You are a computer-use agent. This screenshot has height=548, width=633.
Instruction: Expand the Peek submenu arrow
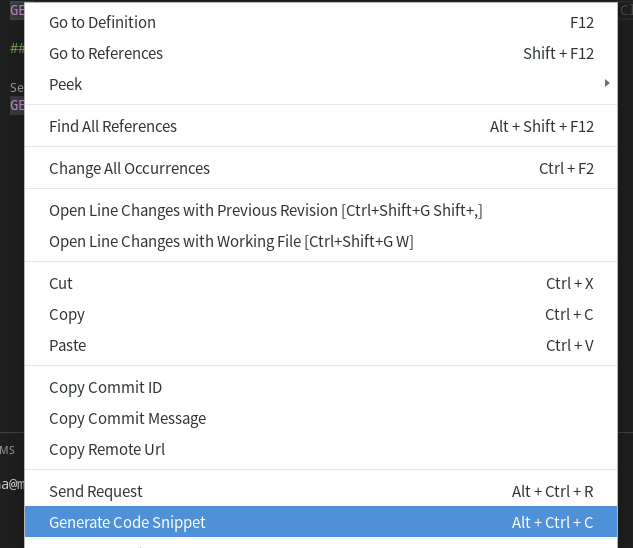coord(607,83)
